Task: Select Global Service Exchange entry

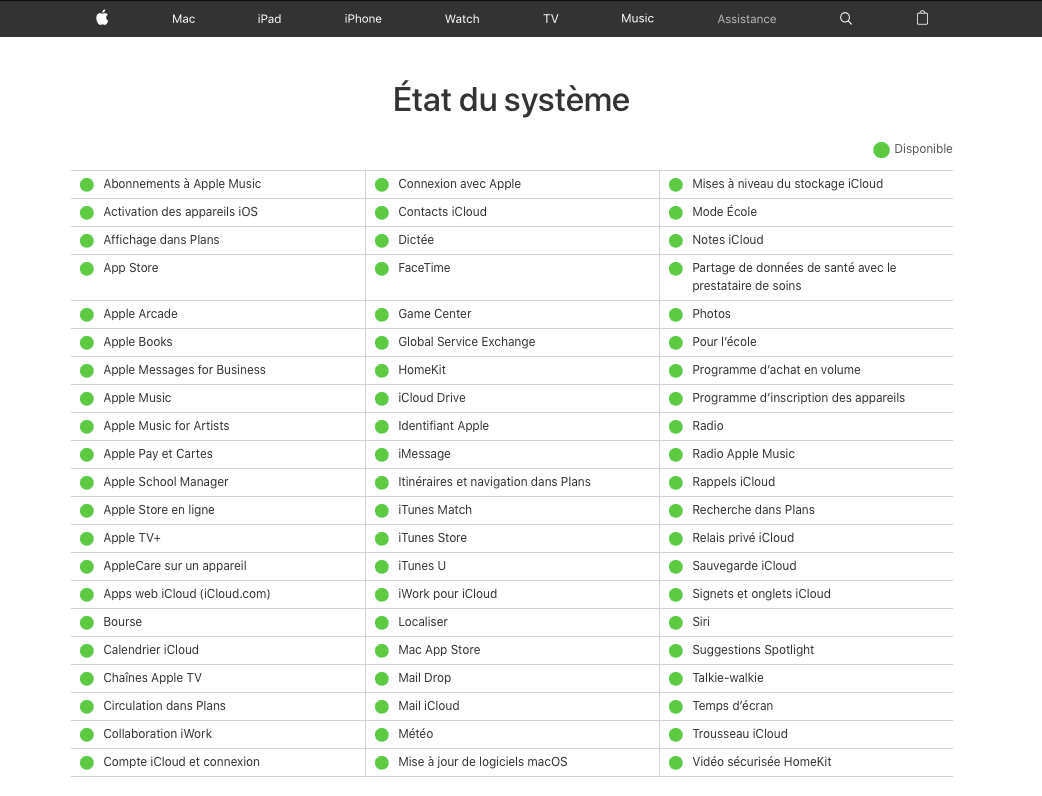Action: coord(467,342)
